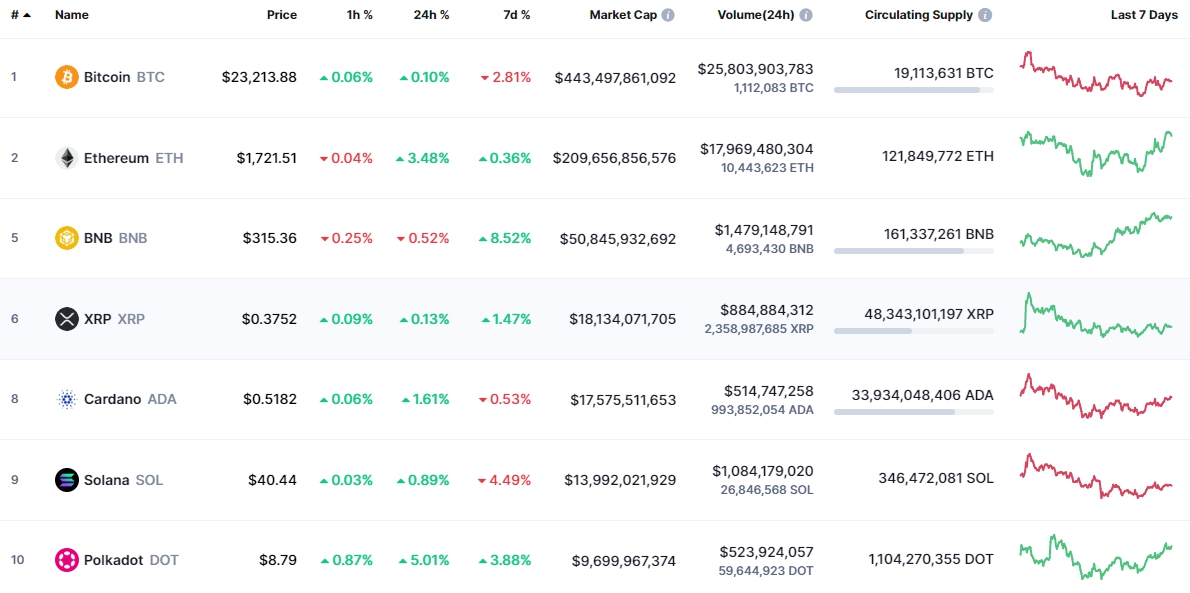The image size is (1190, 593).
Task: Sort table by Name column
Action: pyautogui.click(x=72, y=15)
